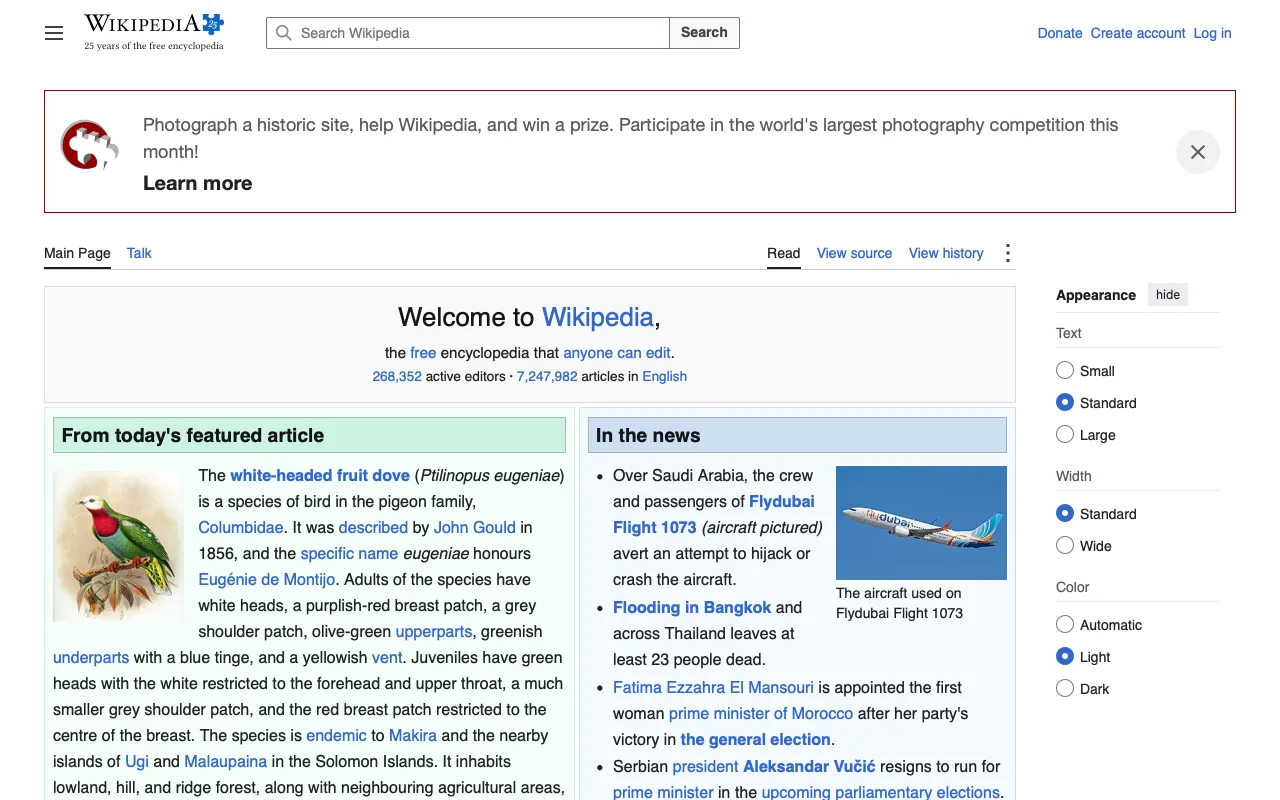Switch to the Talk tab

pyautogui.click(x=139, y=253)
